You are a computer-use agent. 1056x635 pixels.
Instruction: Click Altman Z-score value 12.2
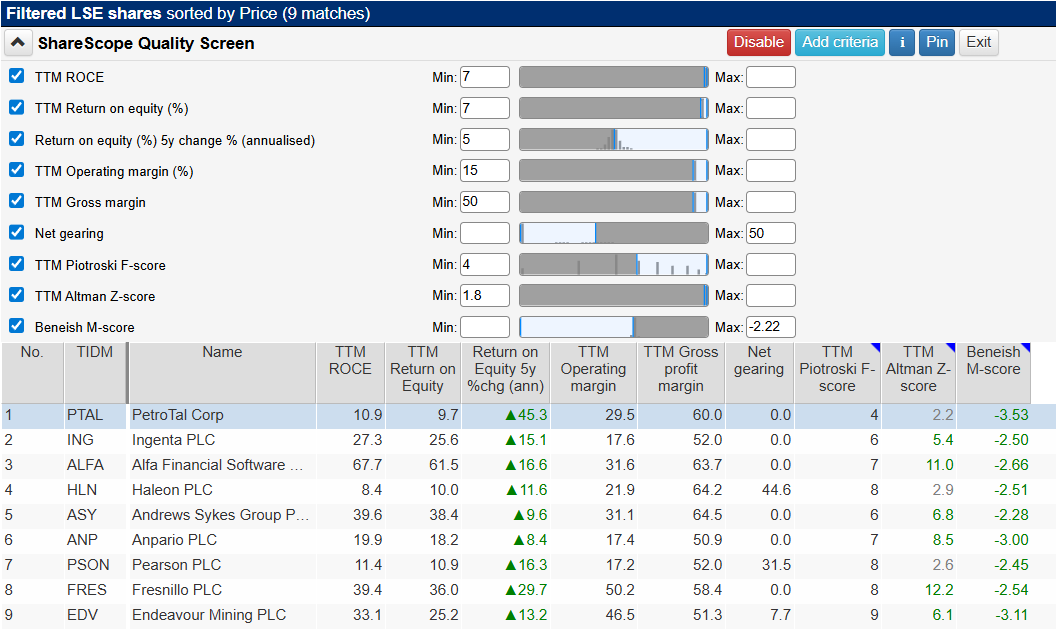[x=939, y=590]
